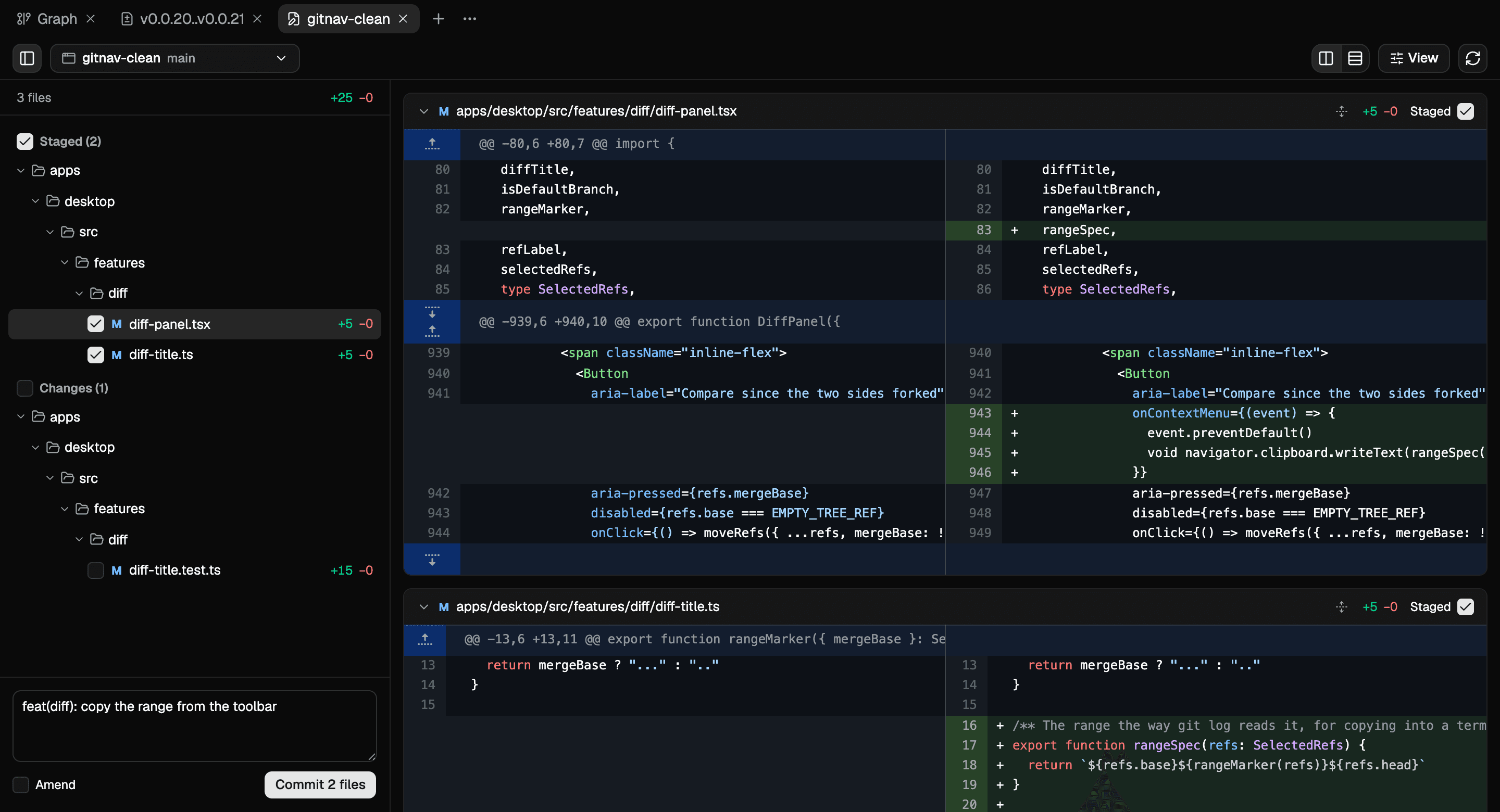Expand lines down before DiffPanel hunk
The height and width of the screenshot is (812, 1500).
click(x=432, y=313)
